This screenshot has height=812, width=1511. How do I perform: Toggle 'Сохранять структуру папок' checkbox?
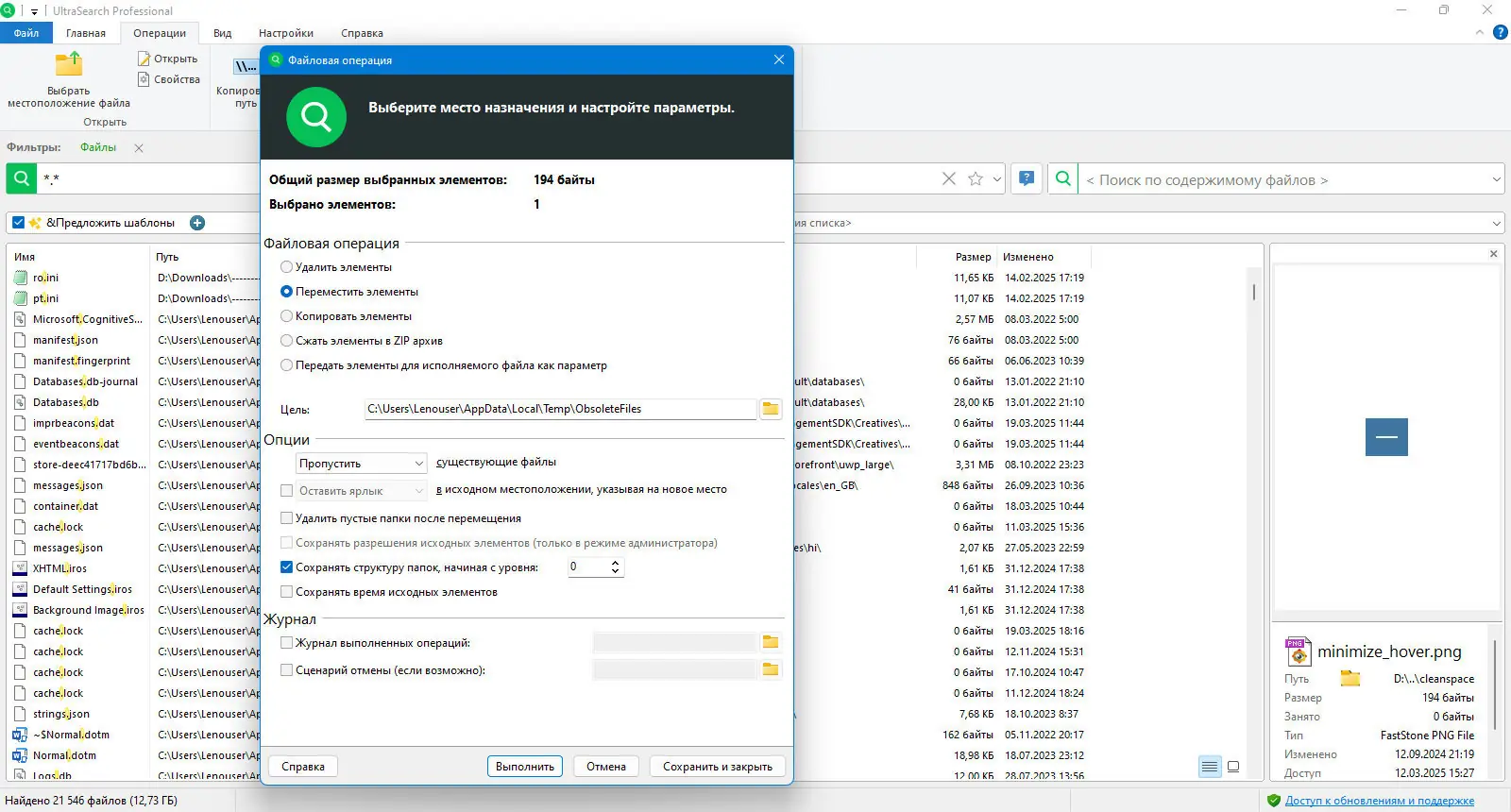[x=287, y=567]
